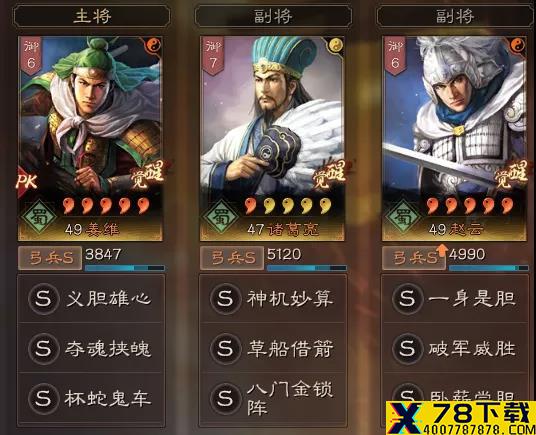Choose the 一身是胆 skill
The image size is (536, 435).
455,299
